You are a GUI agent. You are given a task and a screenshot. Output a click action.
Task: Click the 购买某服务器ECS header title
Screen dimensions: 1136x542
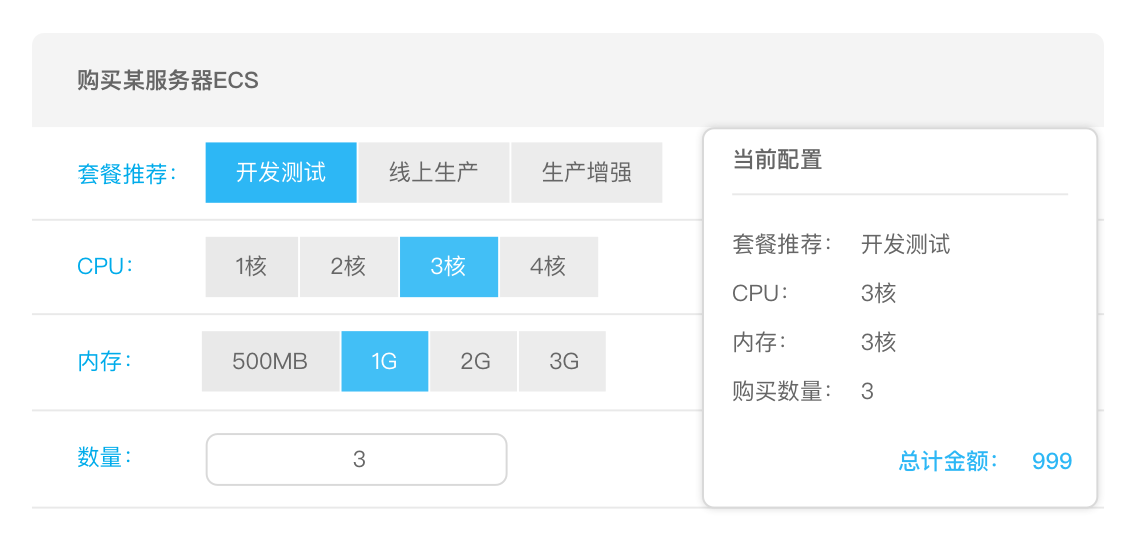[168, 80]
